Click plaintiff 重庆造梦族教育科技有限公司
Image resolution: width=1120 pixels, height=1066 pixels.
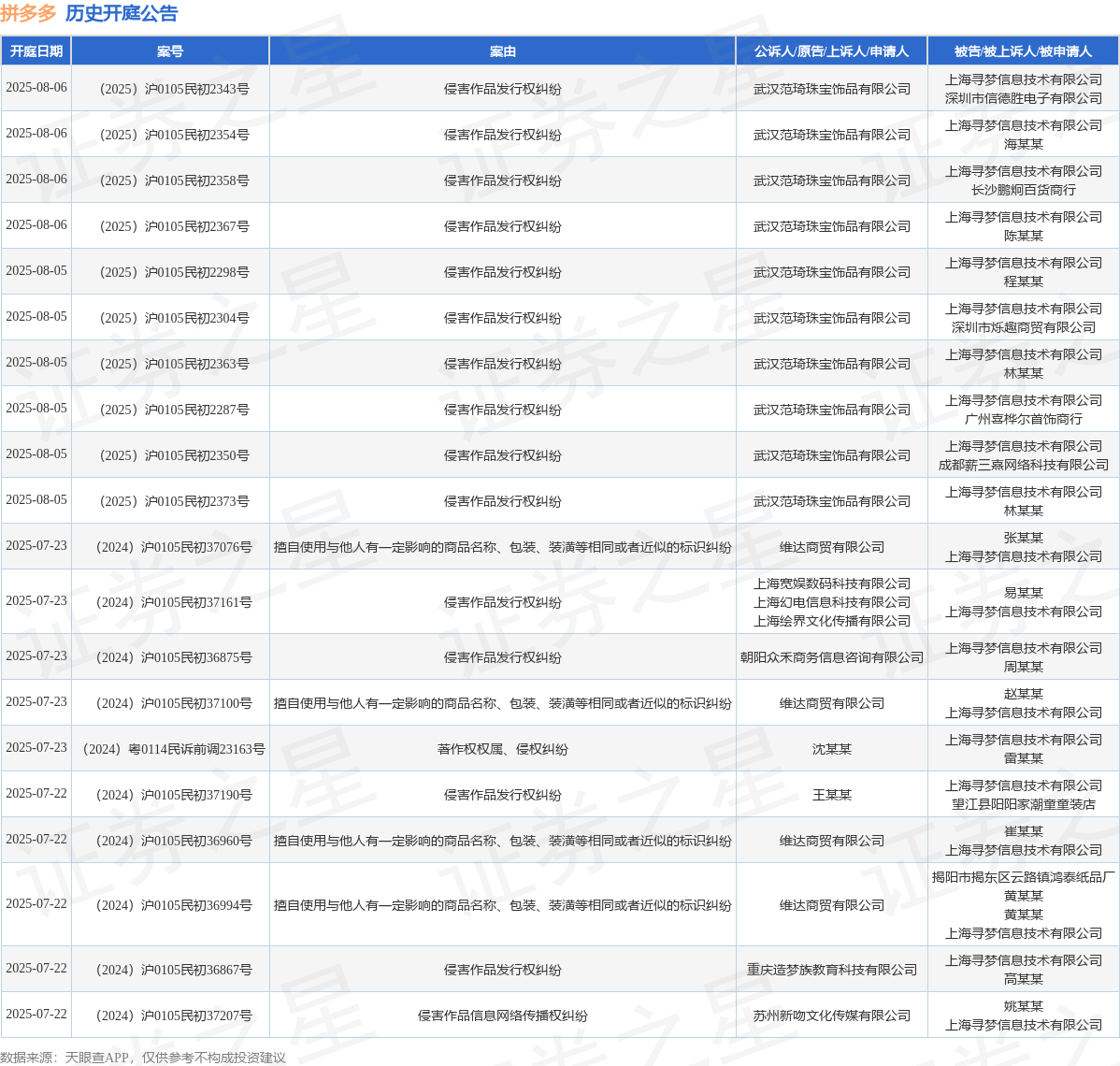tap(831, 970)
